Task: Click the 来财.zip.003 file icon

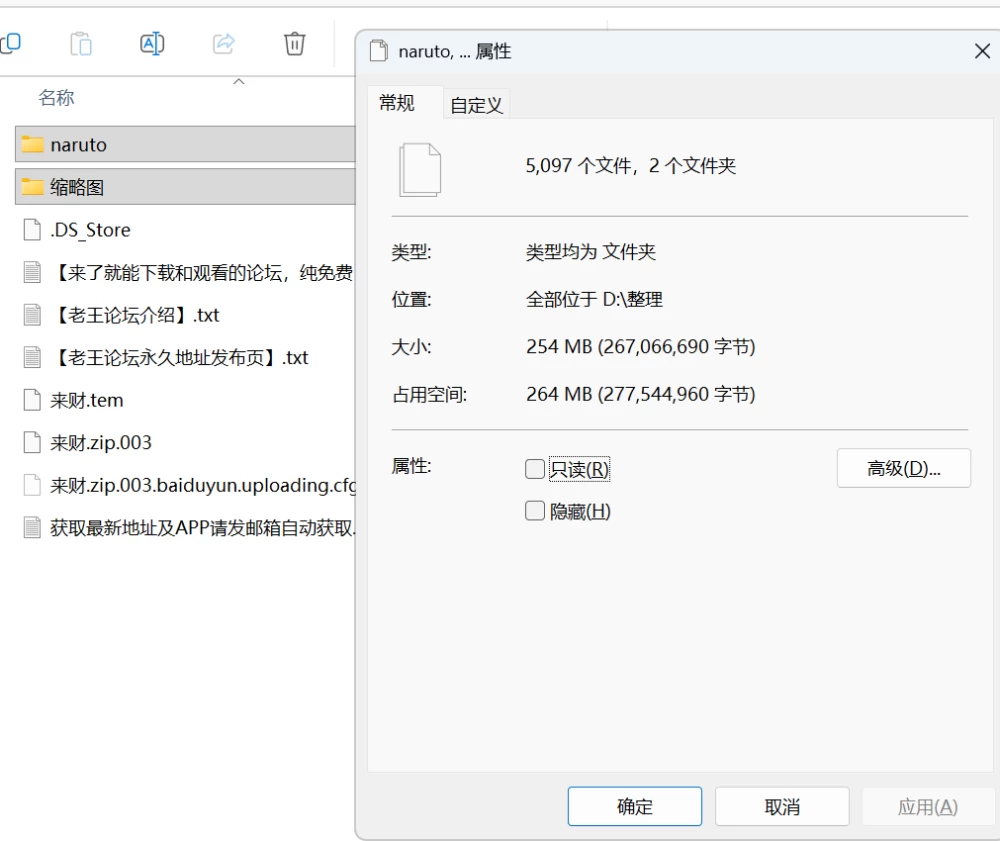Action: [32, 442]
